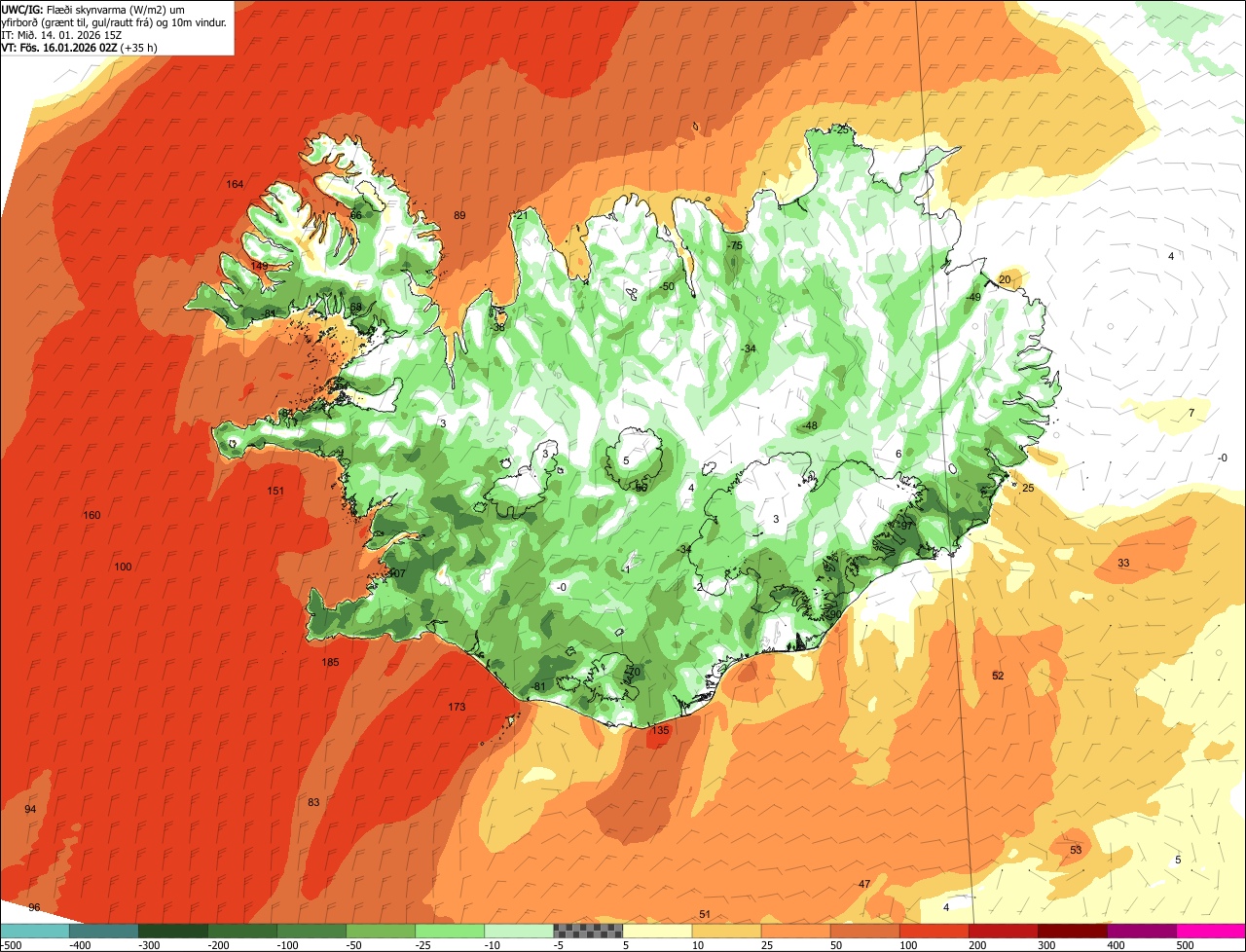Click the legend swatch between 200 and 300

click(x=1003, y=931)
